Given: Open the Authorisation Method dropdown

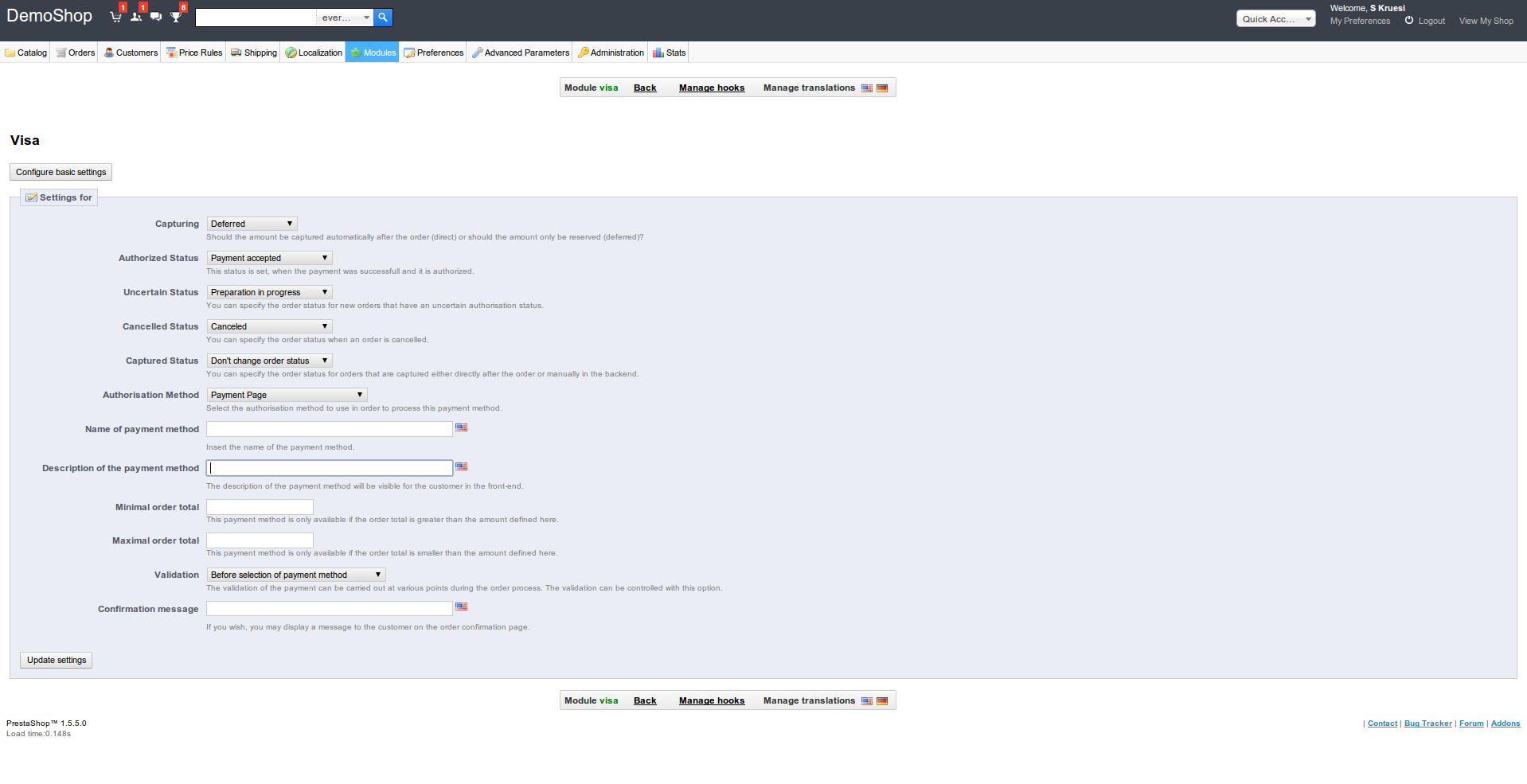Looking at the screenshot, I should click(x=287, y=395).
